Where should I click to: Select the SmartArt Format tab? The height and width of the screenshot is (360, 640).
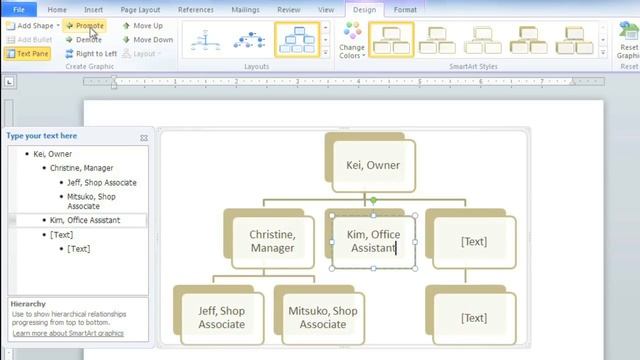(405, 9)
